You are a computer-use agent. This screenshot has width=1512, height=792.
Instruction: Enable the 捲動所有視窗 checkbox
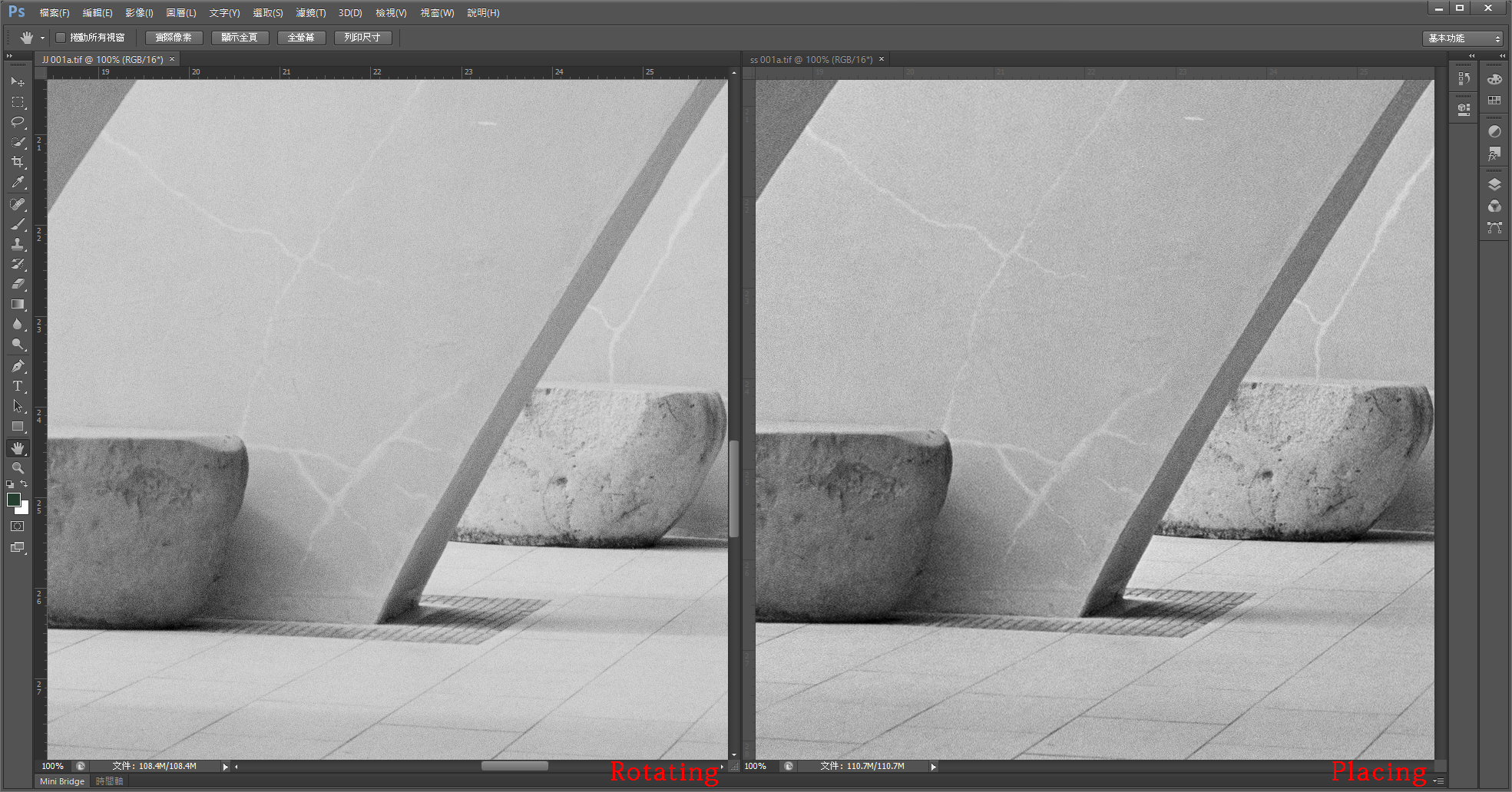pos(61,38)
